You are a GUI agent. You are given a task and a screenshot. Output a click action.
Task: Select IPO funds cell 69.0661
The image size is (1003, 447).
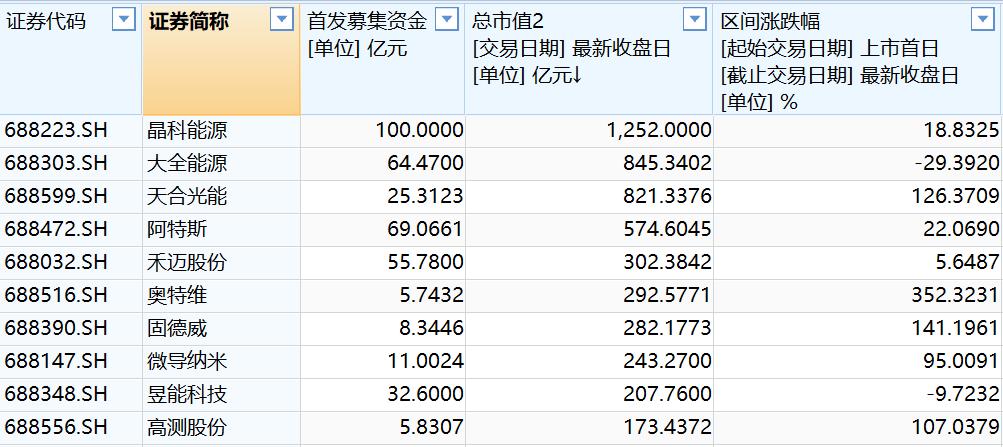tap(383, 230)
